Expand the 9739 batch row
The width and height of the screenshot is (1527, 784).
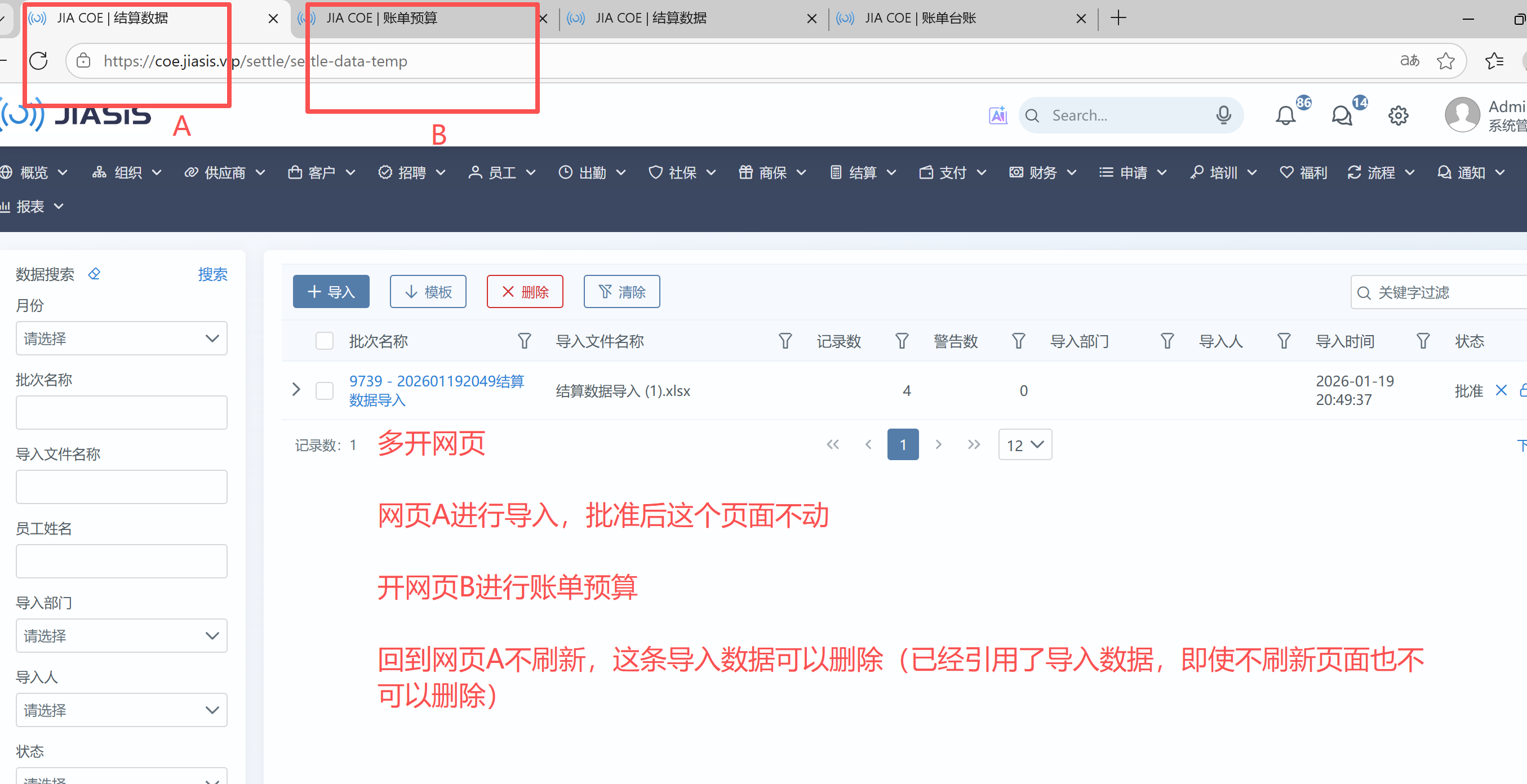tap(296, 390)
